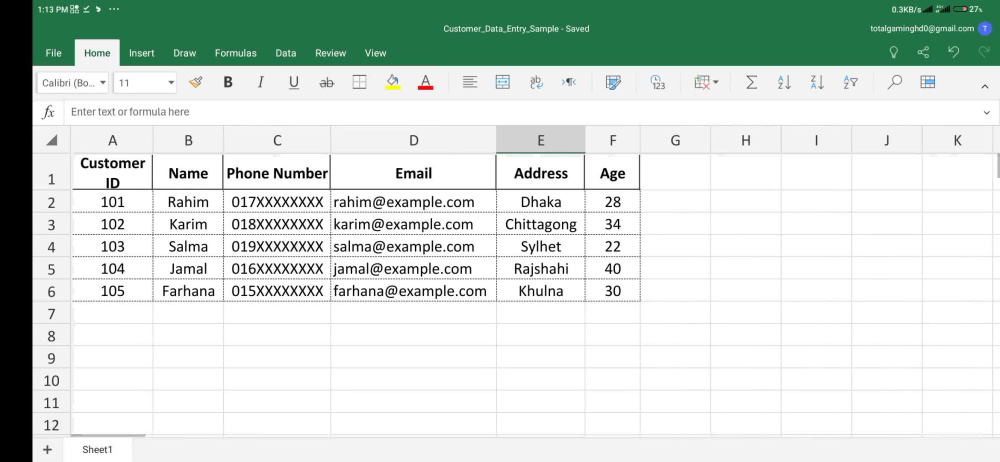Underline the selected text
The image size is (1000, 462).
tap(293, 82)
